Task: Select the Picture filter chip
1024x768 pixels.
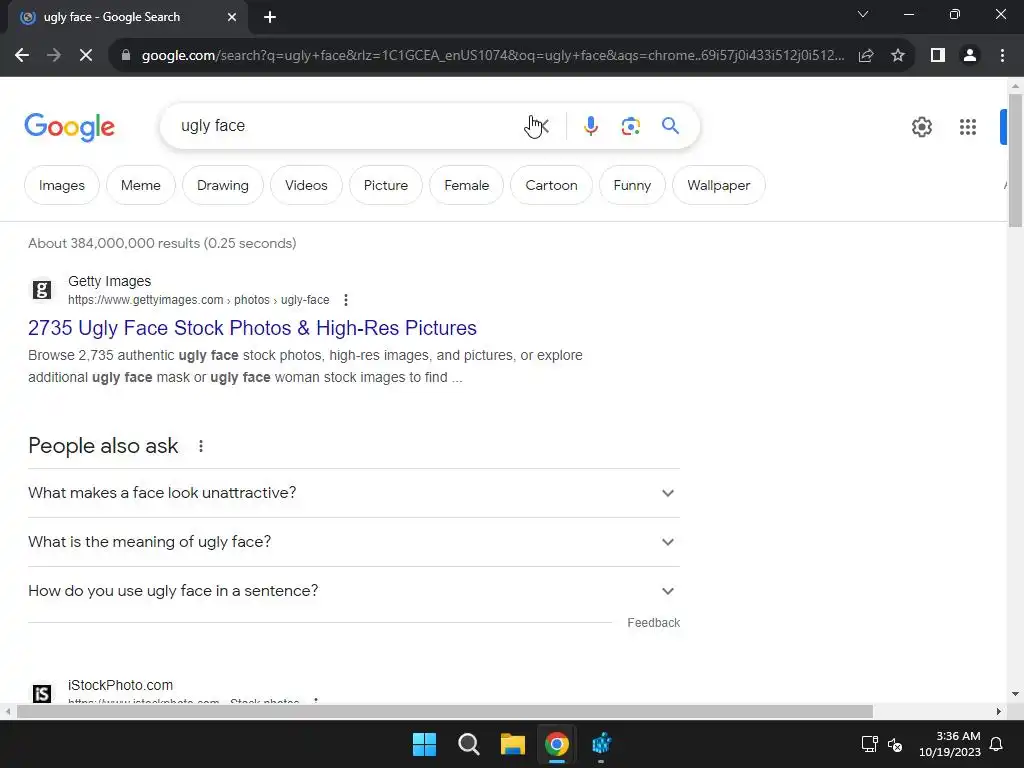Action: click(x=386, y=185)
